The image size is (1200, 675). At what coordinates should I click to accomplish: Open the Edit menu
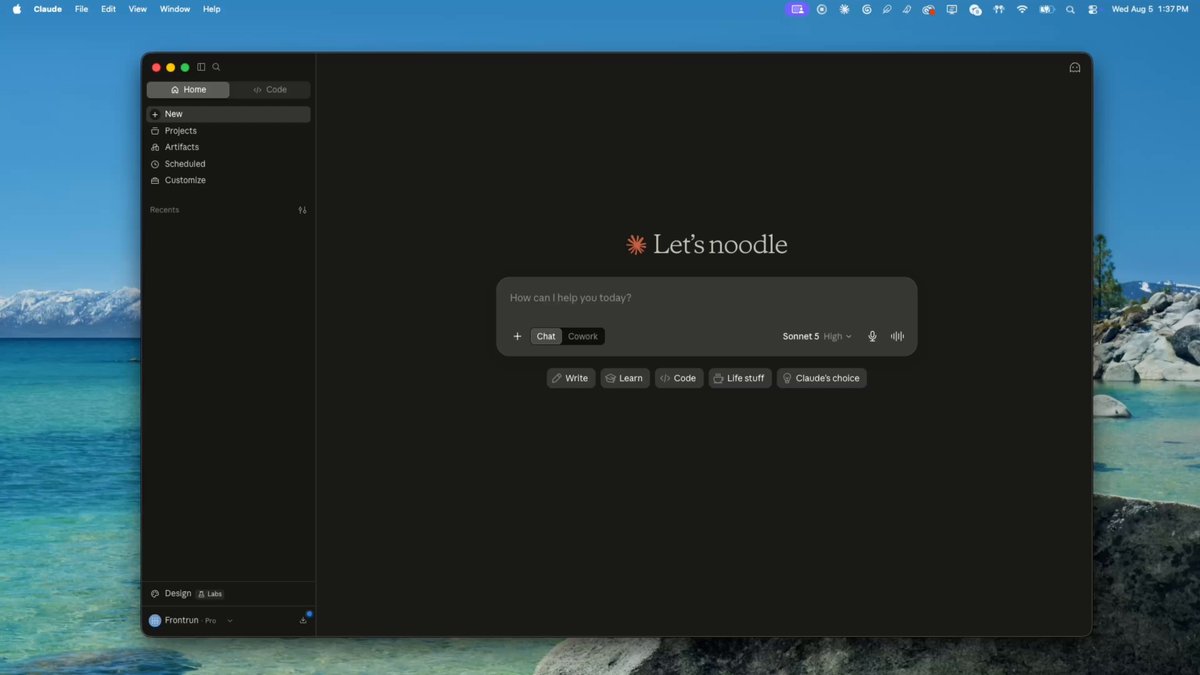(x=108, y=9)
